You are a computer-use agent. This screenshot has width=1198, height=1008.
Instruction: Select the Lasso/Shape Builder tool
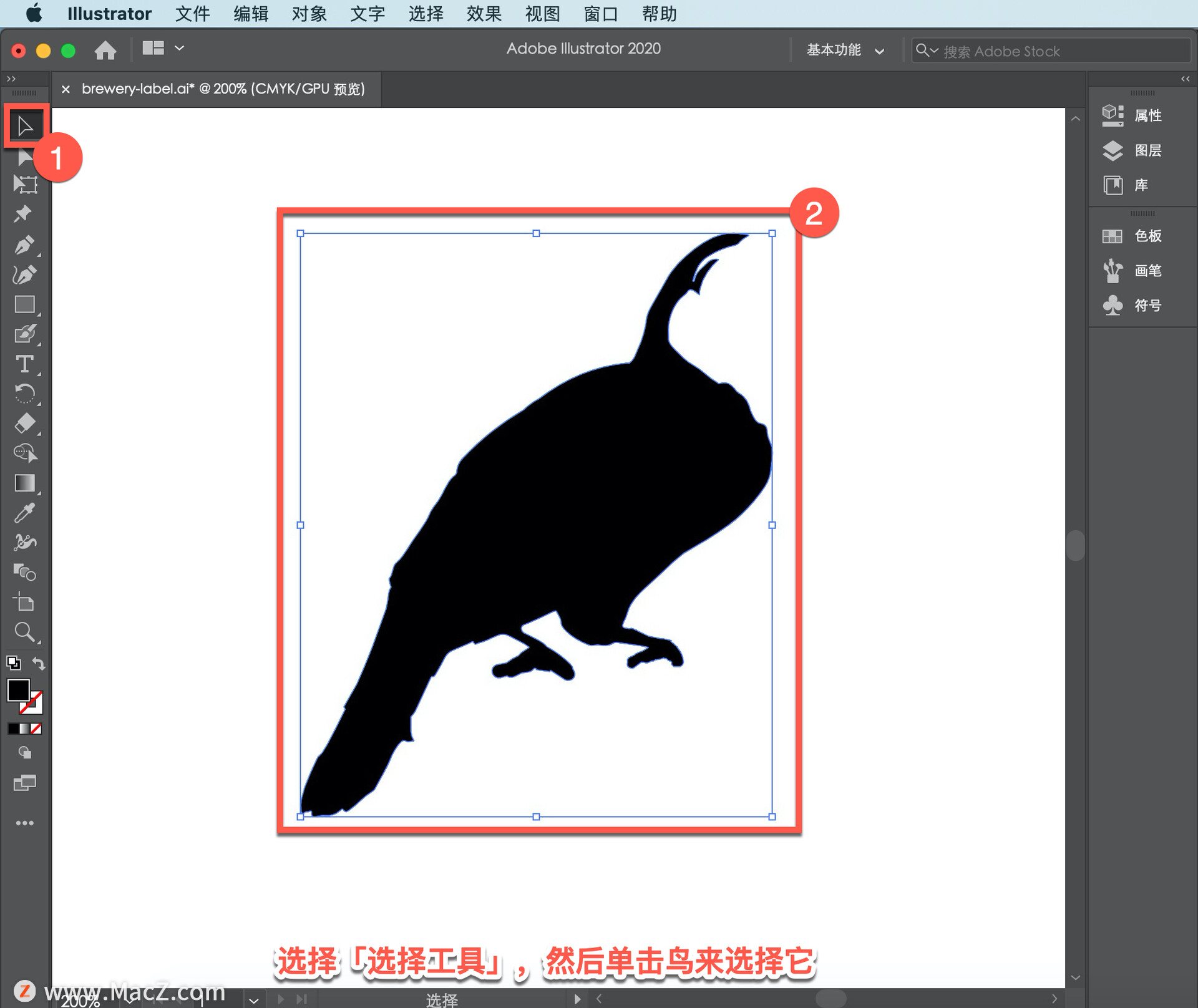click(25, 453)
